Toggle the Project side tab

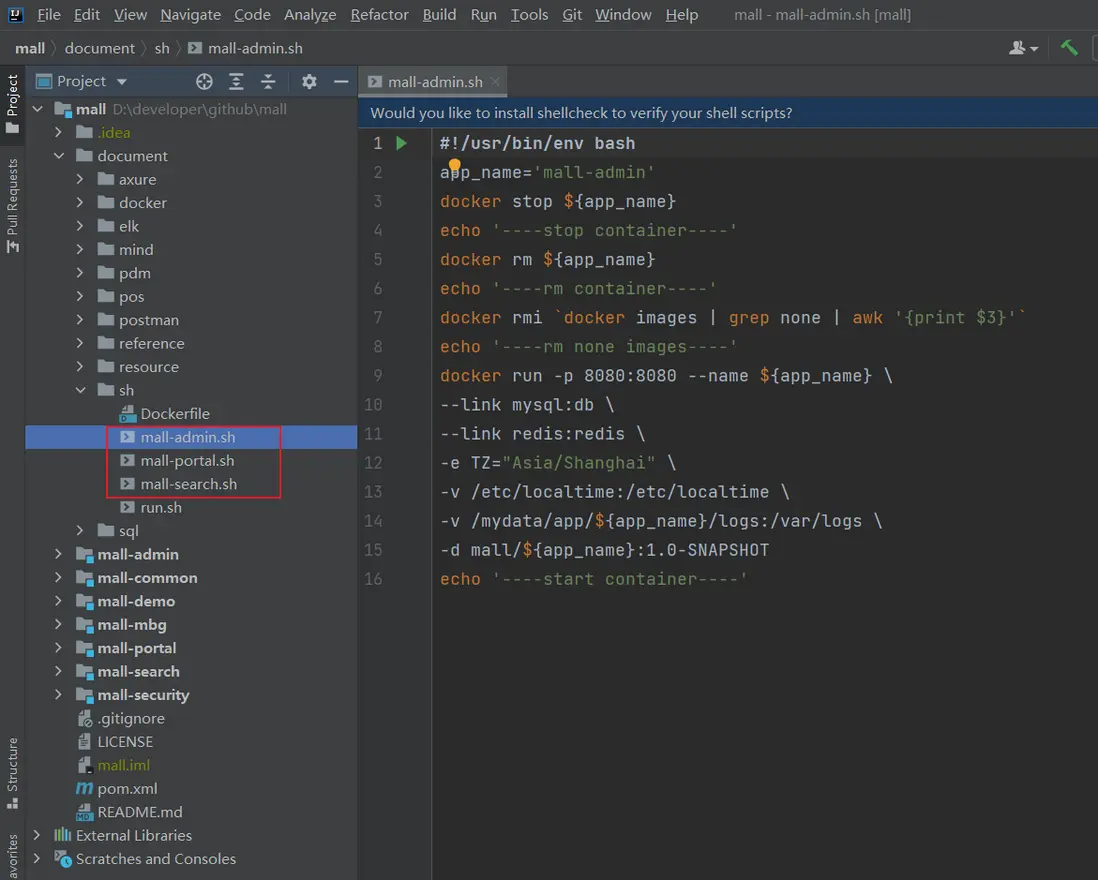13,103
